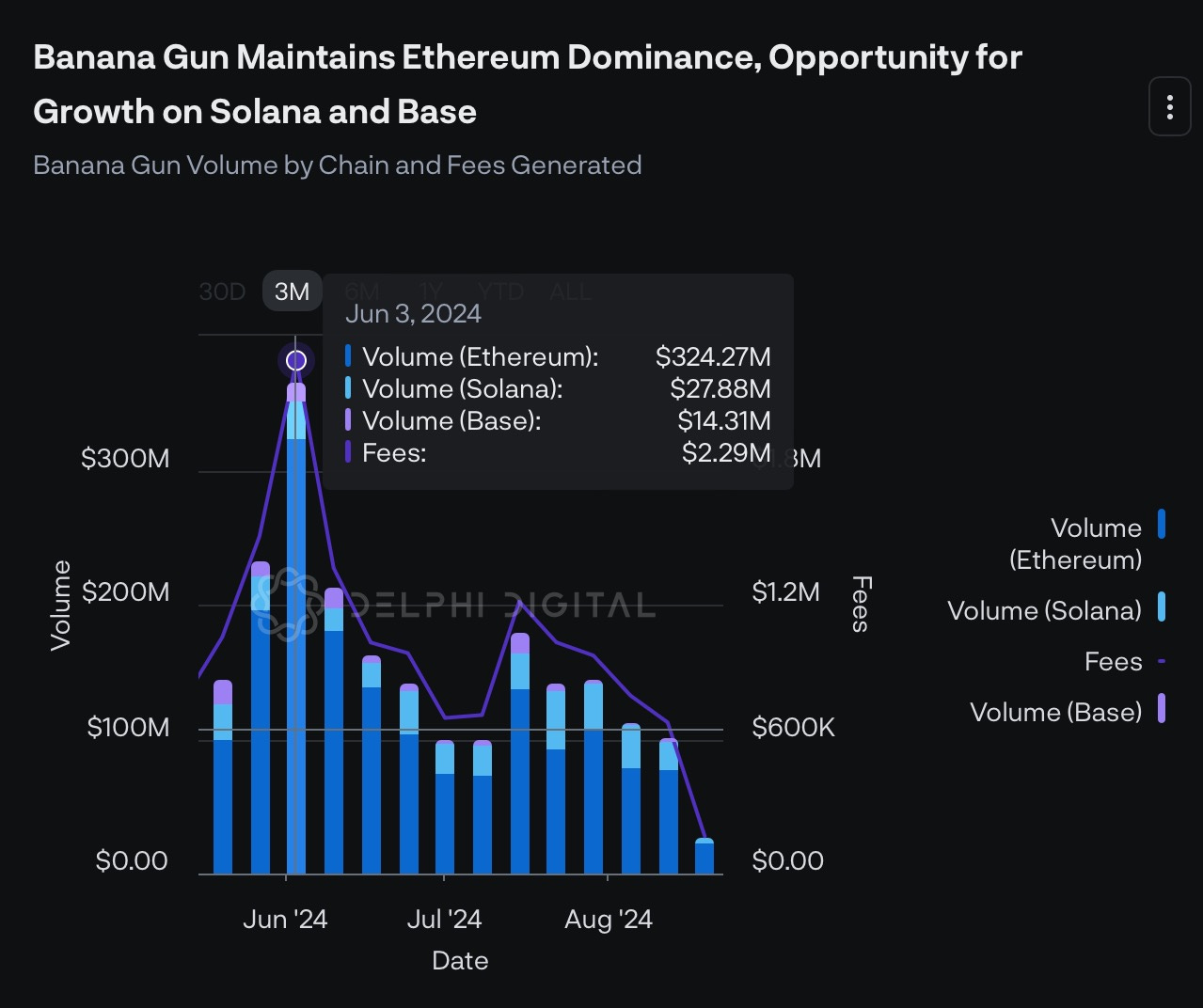Toggle Volume (Base) legend entry
The height and width of the screenshot is (1008, 1203).
point(1068,712)
